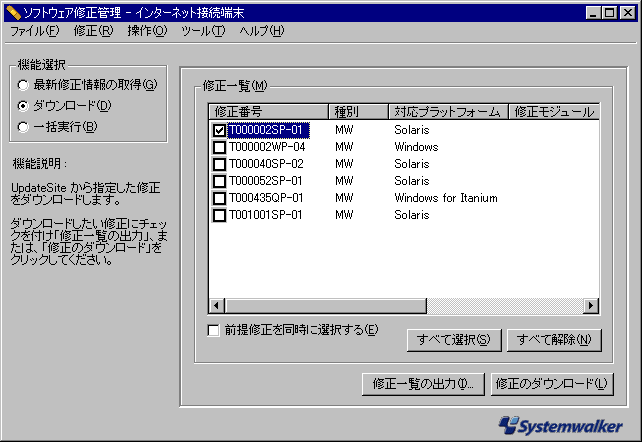This screenshot has height=442, width=642.
Task: Click the すべて選択(S) button
Action: (454, 340)
